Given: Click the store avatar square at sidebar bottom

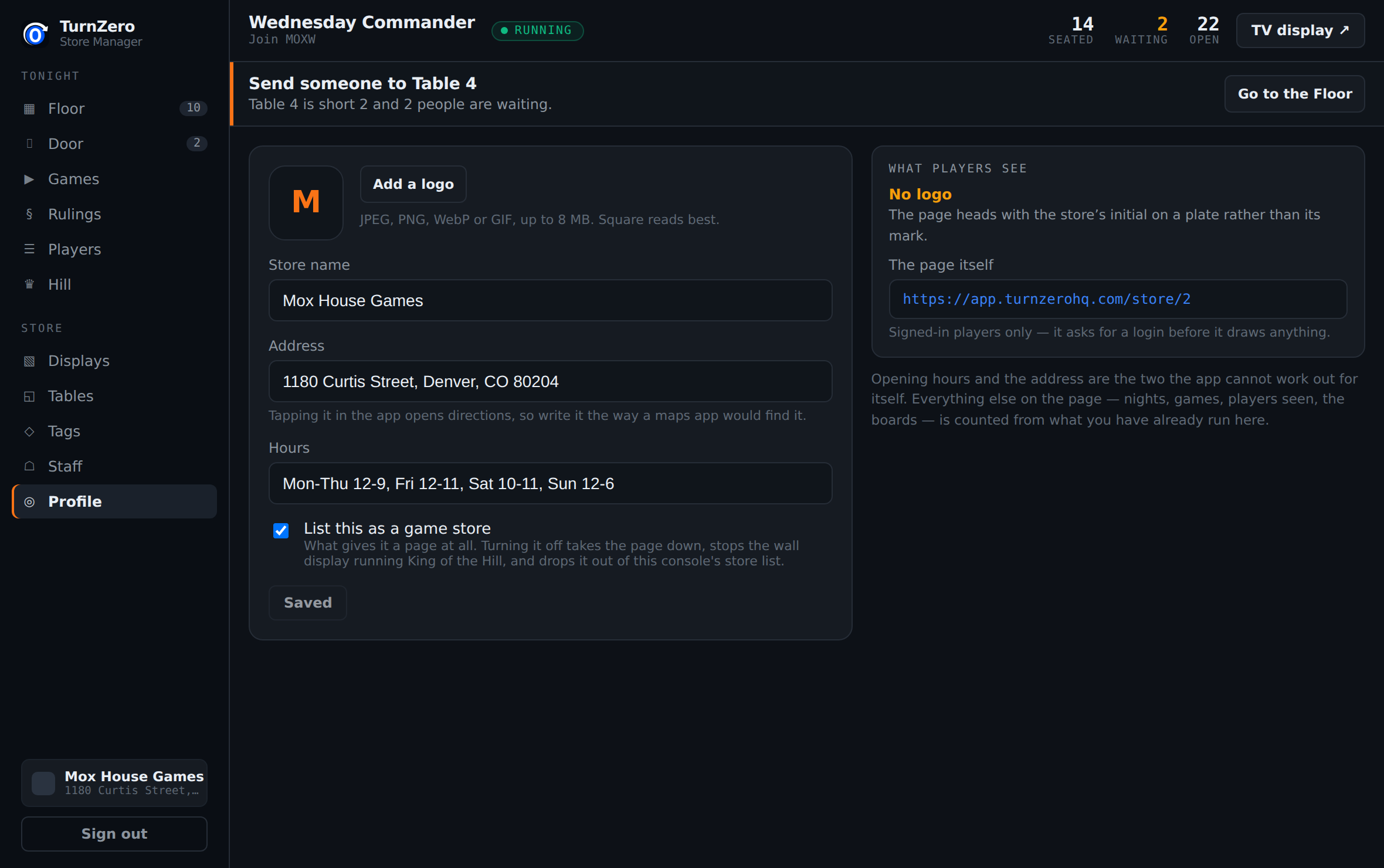Looking at the screenshot, I should 43,783.
